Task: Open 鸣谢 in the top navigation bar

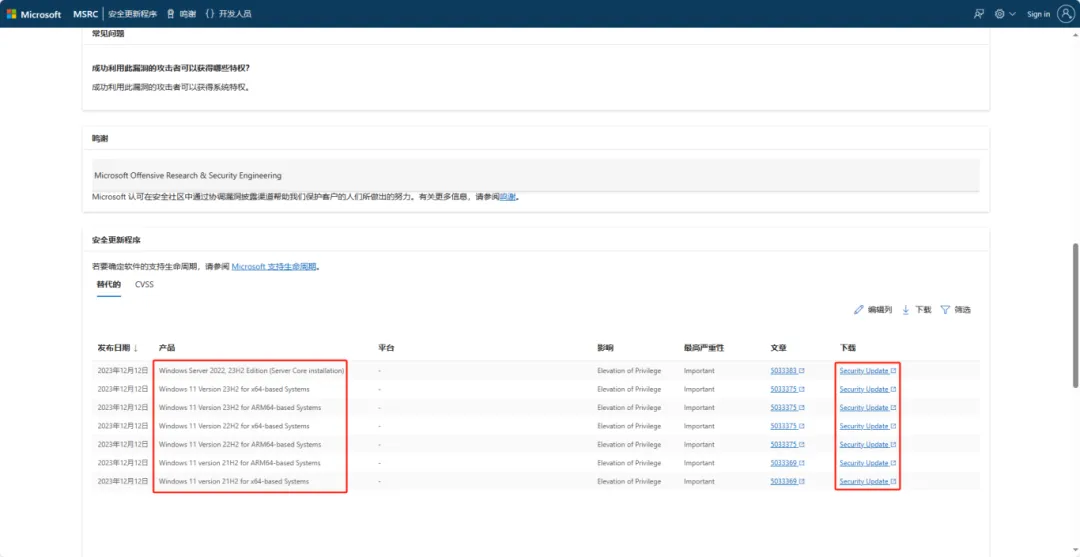Action: click(182, 14)
